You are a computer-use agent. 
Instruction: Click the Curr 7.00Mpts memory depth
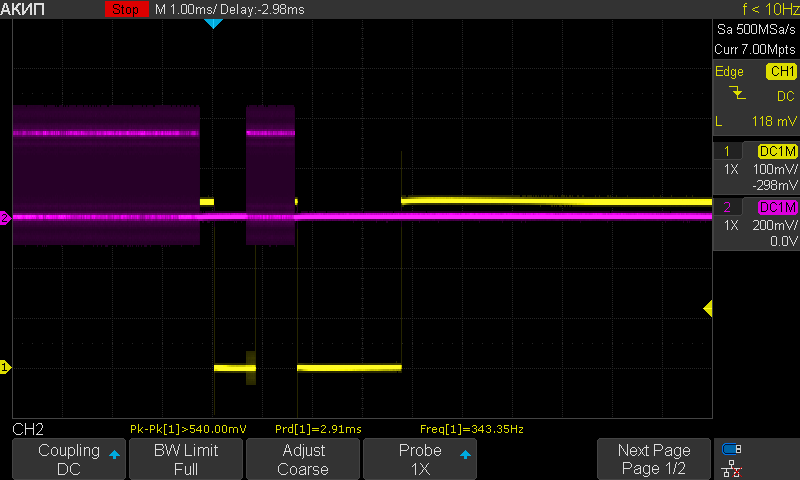755,49
